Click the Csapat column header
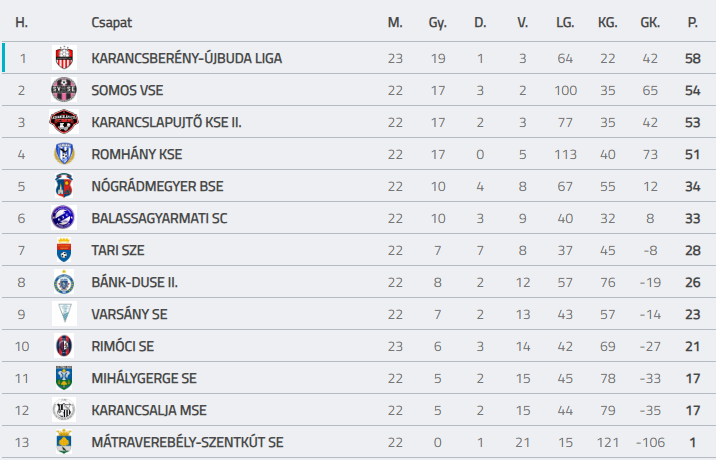This screenshot has width=716, height=460. [x=111, y=22]
